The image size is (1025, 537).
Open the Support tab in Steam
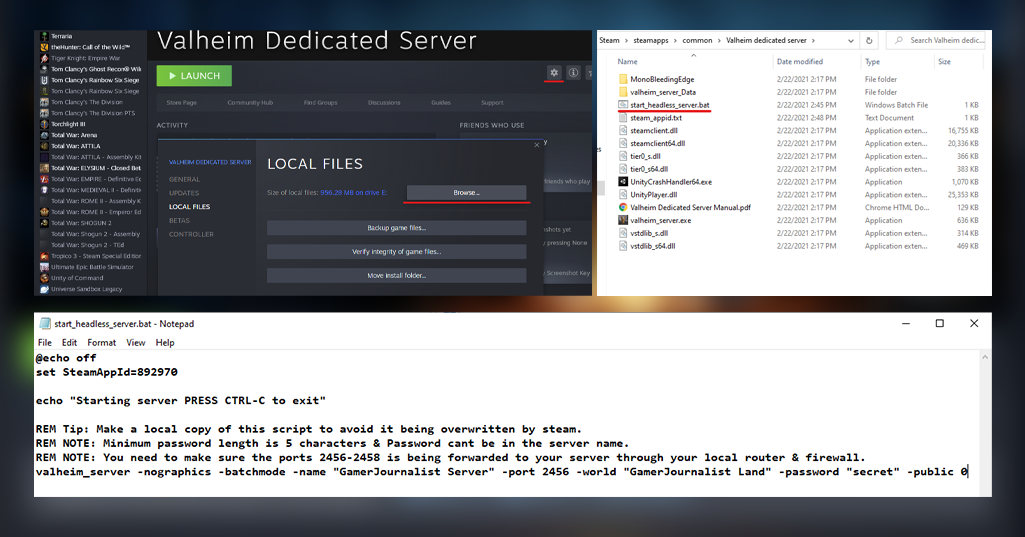click(492, 103)
